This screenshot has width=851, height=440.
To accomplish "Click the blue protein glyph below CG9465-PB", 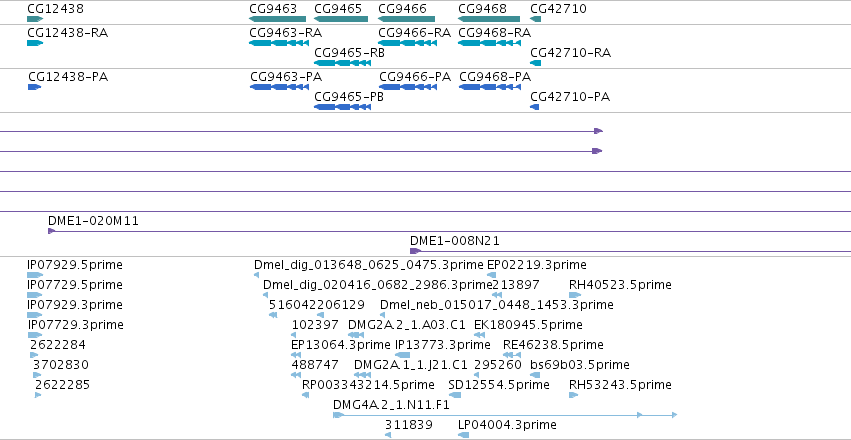I will (342, 107).
